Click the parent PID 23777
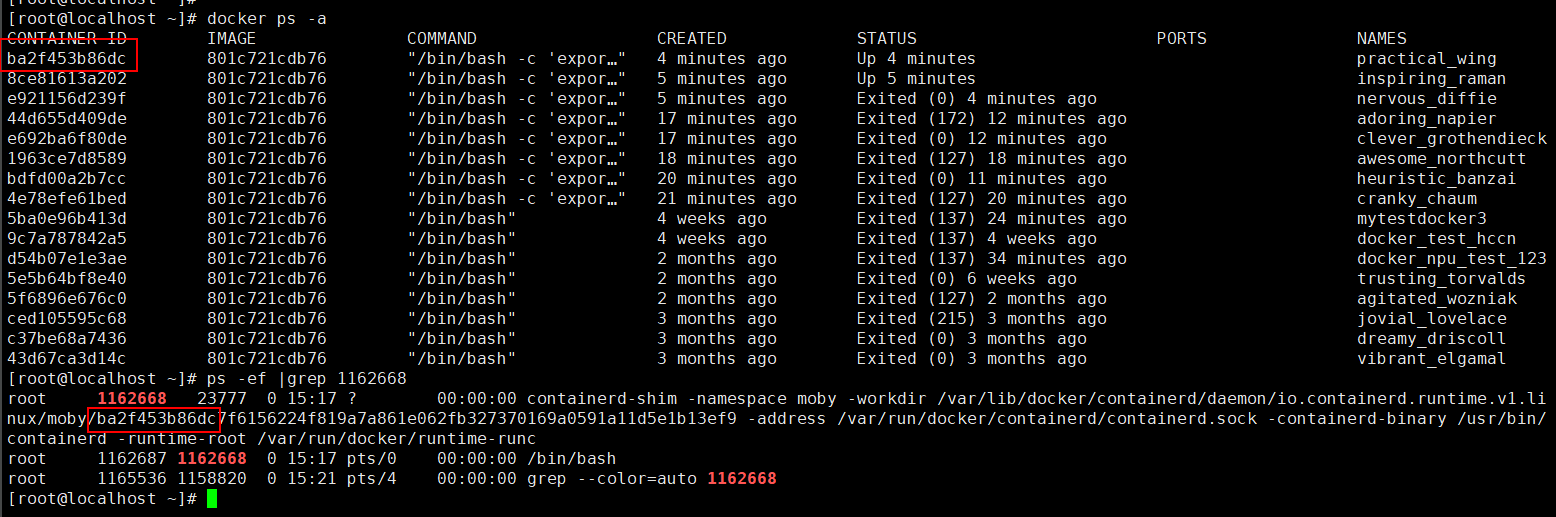Viewport: 1556px width, 517px height. [222, 399]
